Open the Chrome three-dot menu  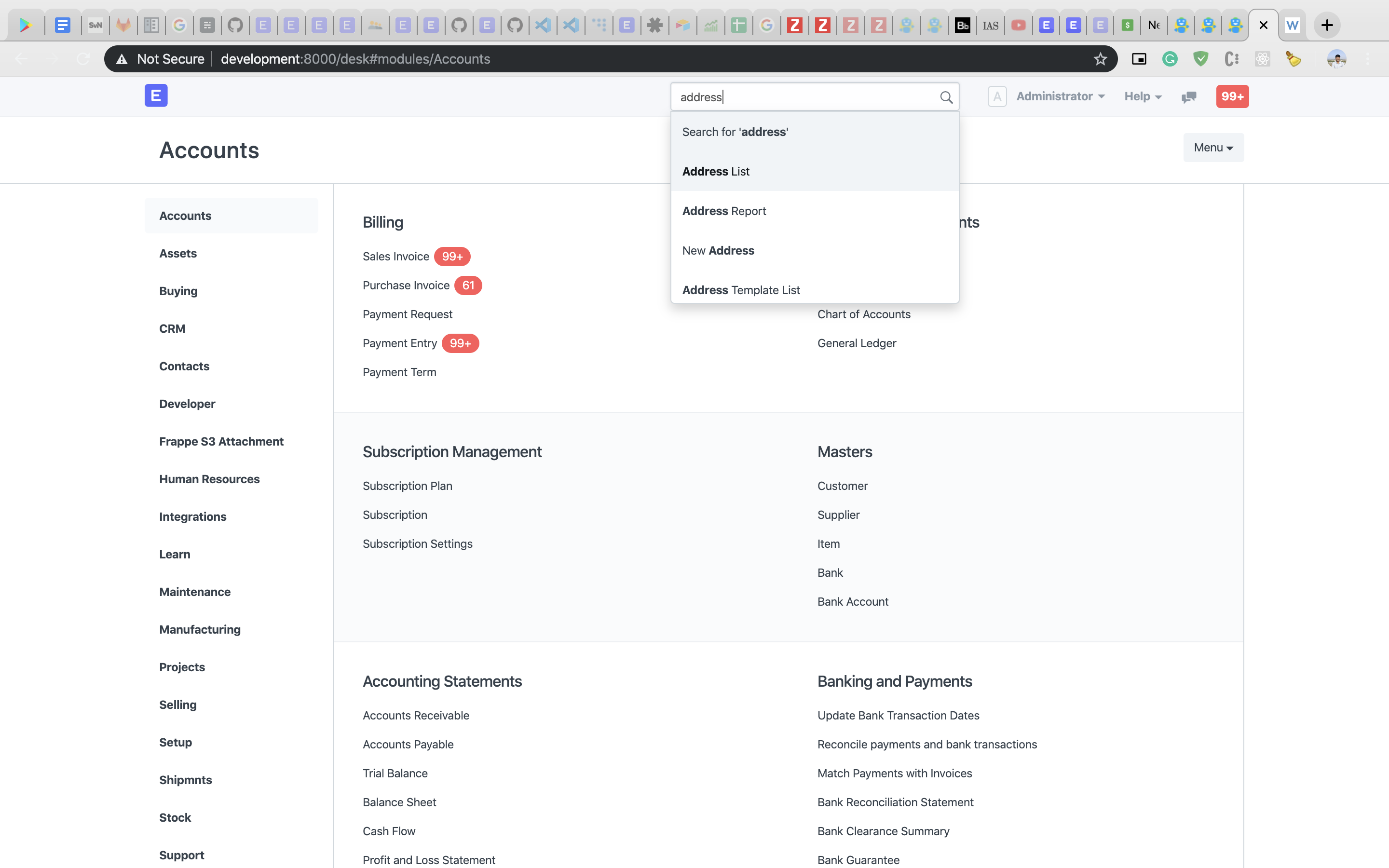click(x=1368, y=59)
